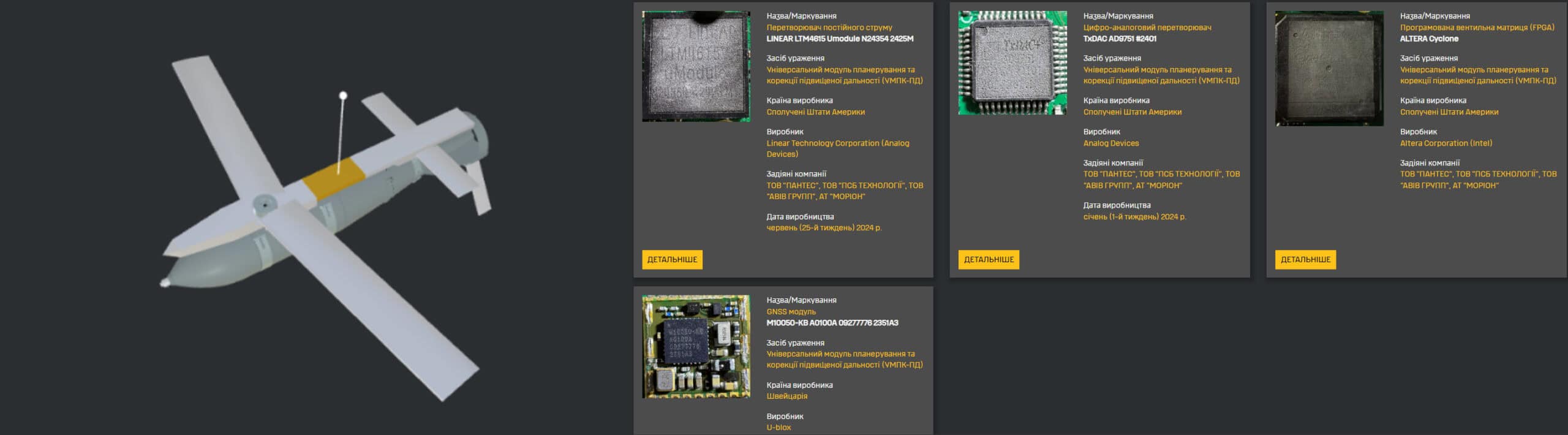Image resolution: width=1568 pixels, height=435 pixels.
Task: Click 'Цифро-аналоговий перетворювач' category link
Action: (1147, 28)
